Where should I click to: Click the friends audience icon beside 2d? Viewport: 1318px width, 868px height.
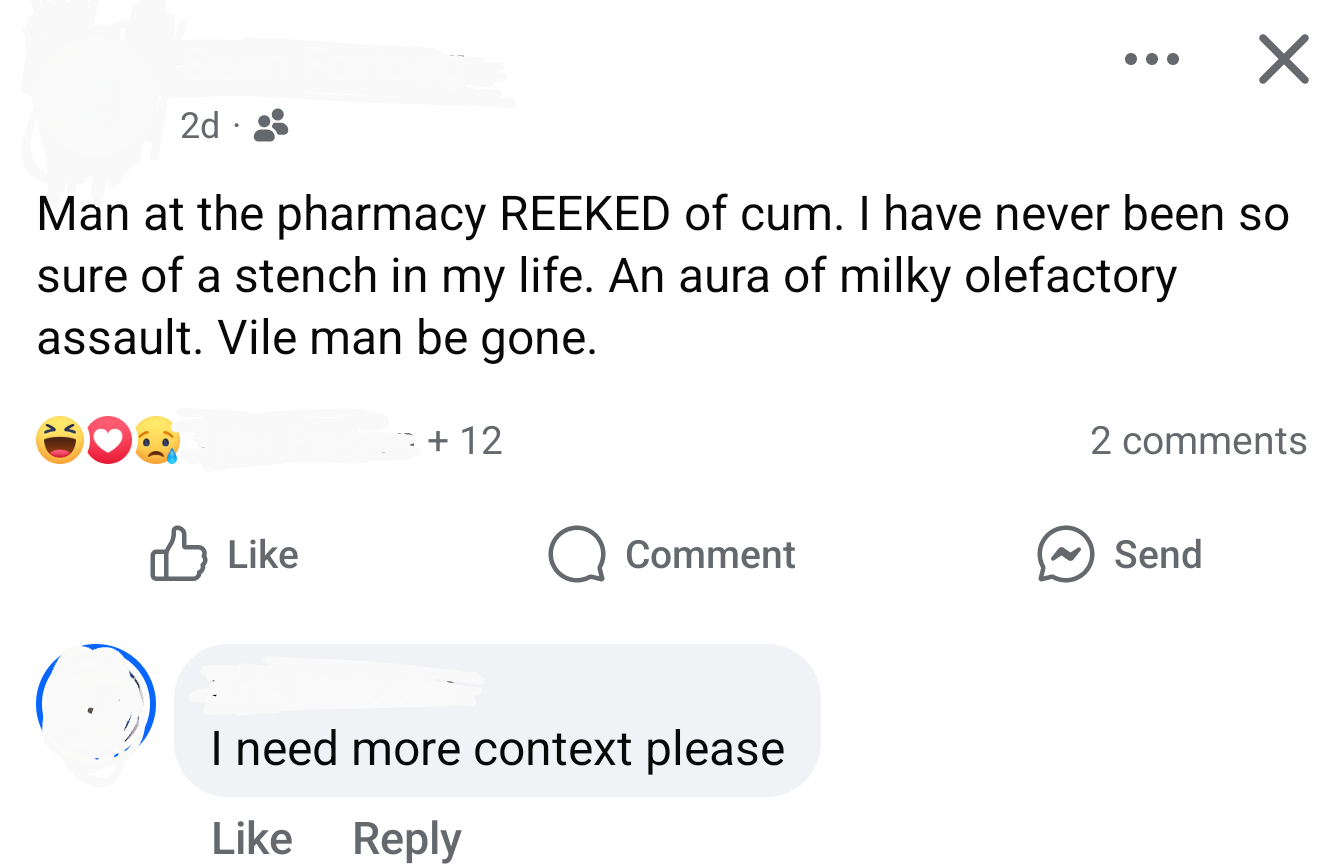(x=271, y=125)
